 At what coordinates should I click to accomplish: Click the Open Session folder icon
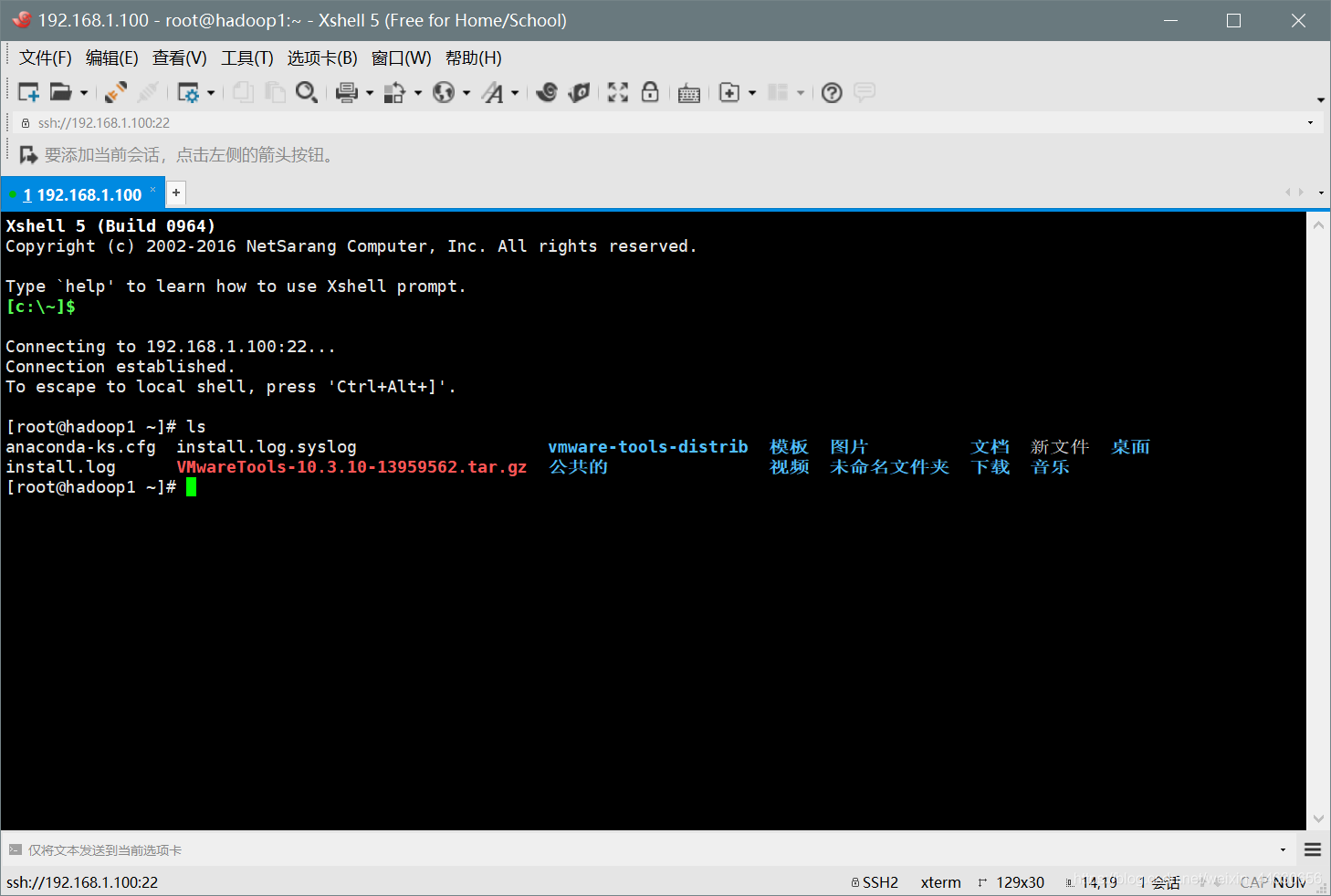(x=60, y=92)
